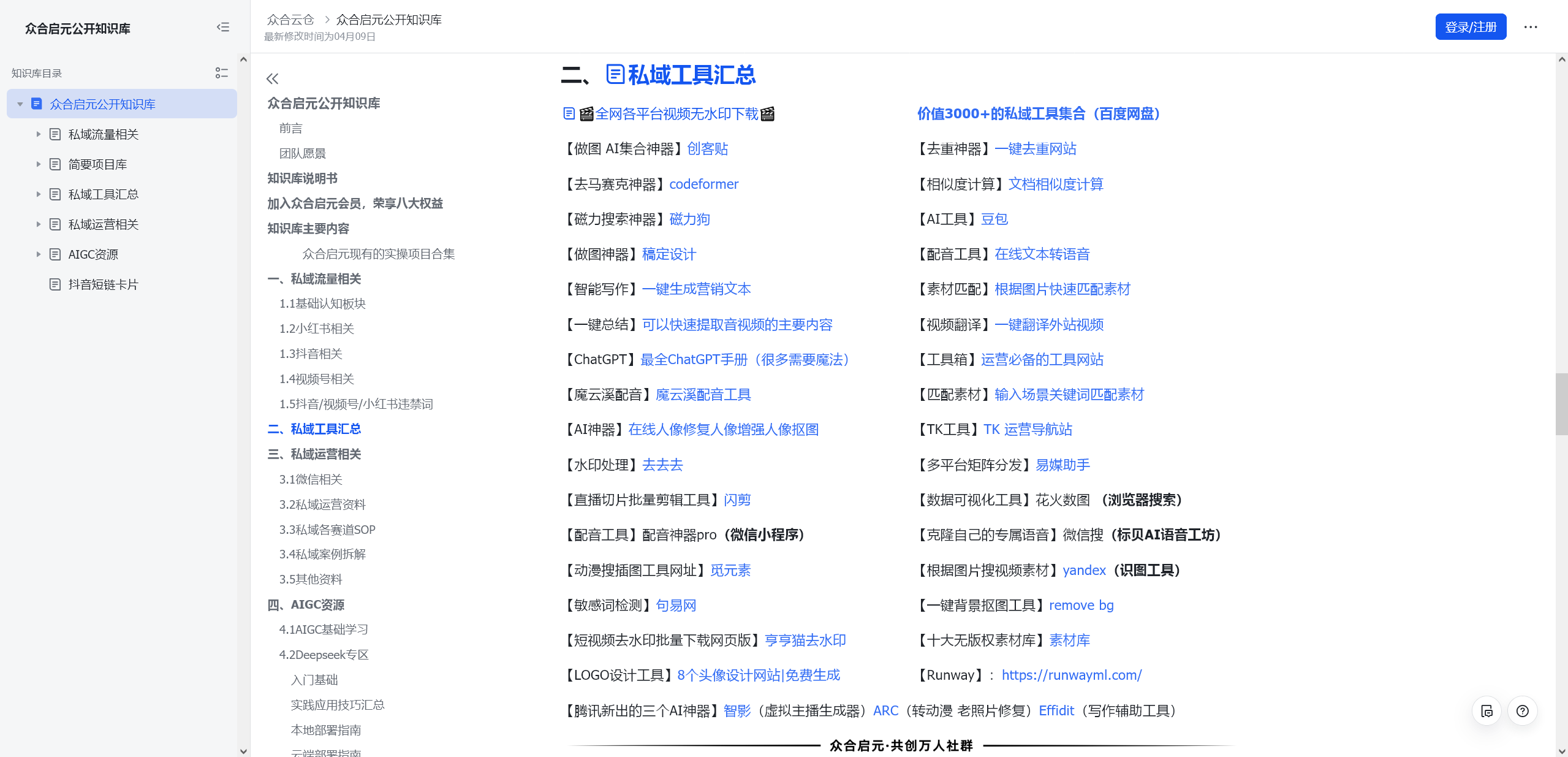Jump to 三、私域运营相关 outline entry
Image resolution: width=1568 pixels, height=757 pixels.
click(x=314, y=454)
